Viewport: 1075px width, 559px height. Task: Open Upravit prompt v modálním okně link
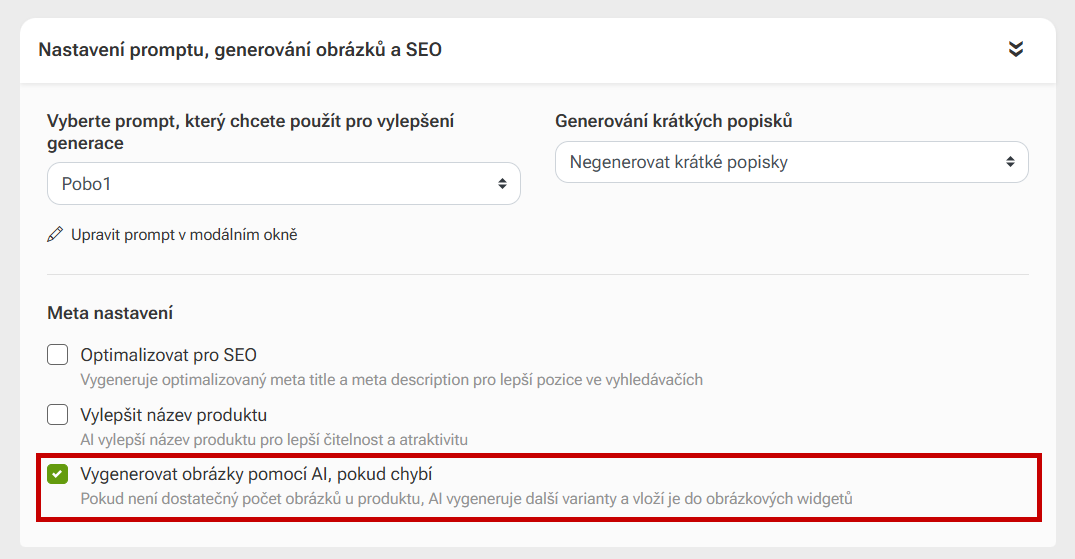click(184, 235)
